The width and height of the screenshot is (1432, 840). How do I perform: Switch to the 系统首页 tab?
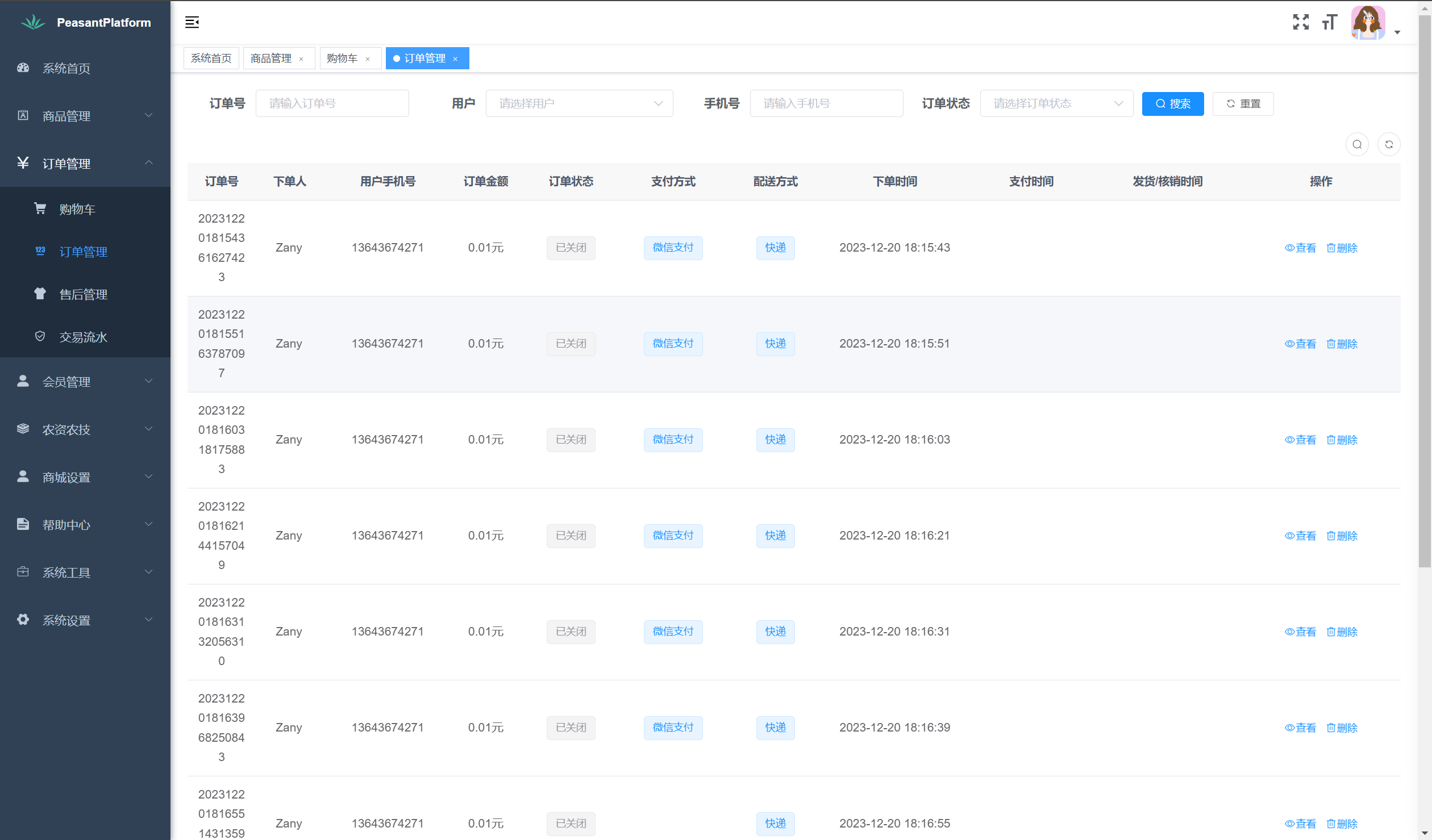pos(211,58)
